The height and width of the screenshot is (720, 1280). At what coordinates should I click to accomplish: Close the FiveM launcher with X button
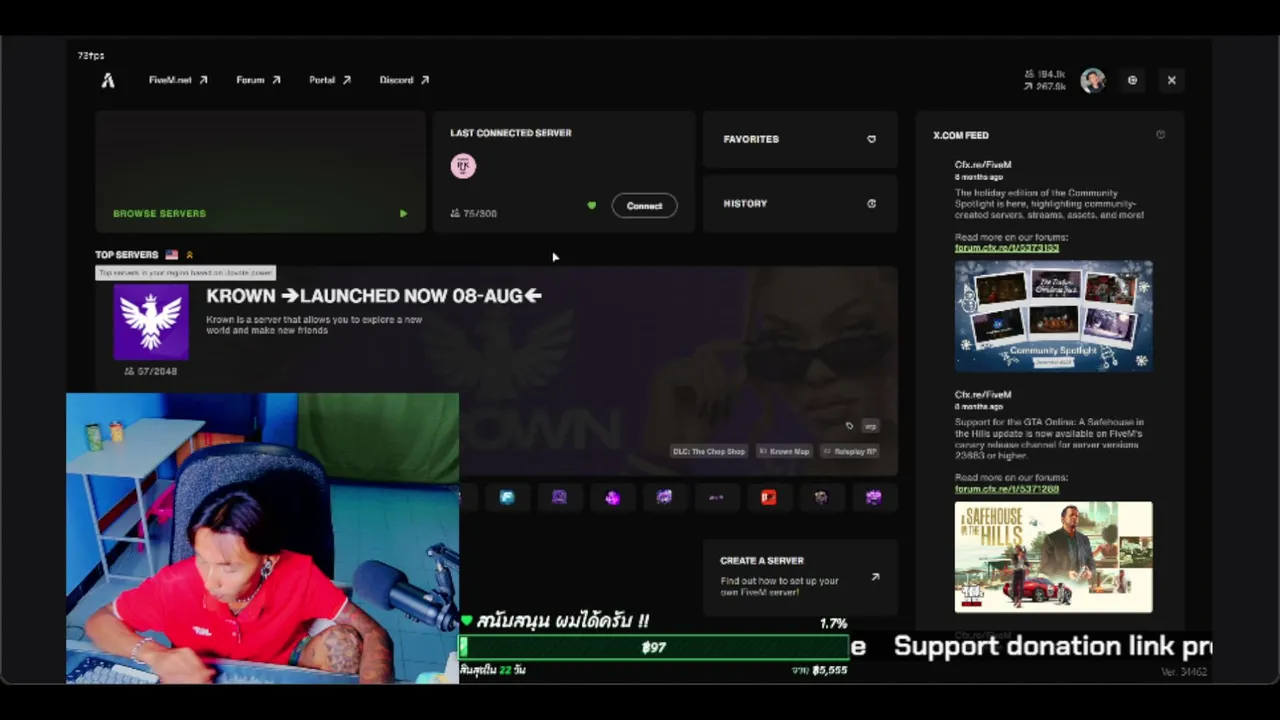[1171, 80]
